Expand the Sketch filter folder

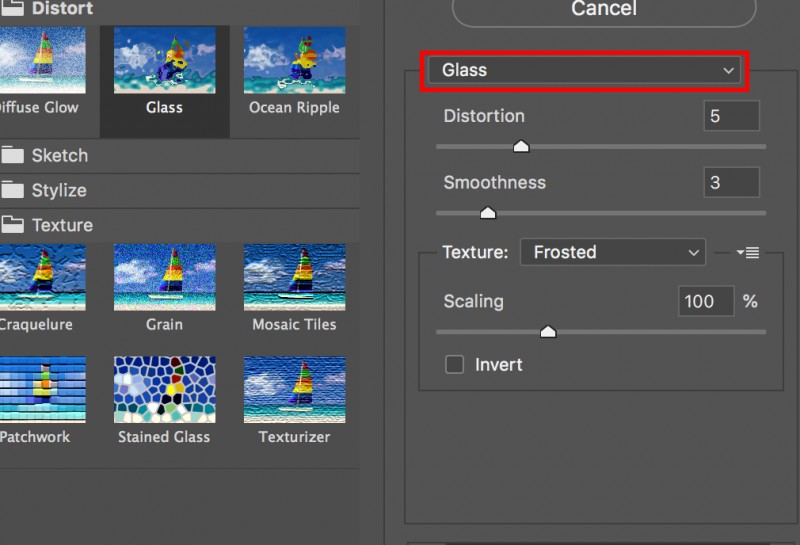[x=60, y=156]
